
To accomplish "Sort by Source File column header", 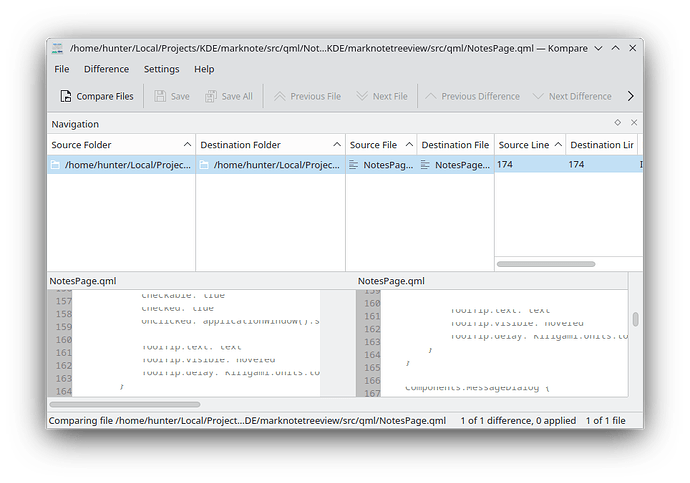I will (382, 145).
